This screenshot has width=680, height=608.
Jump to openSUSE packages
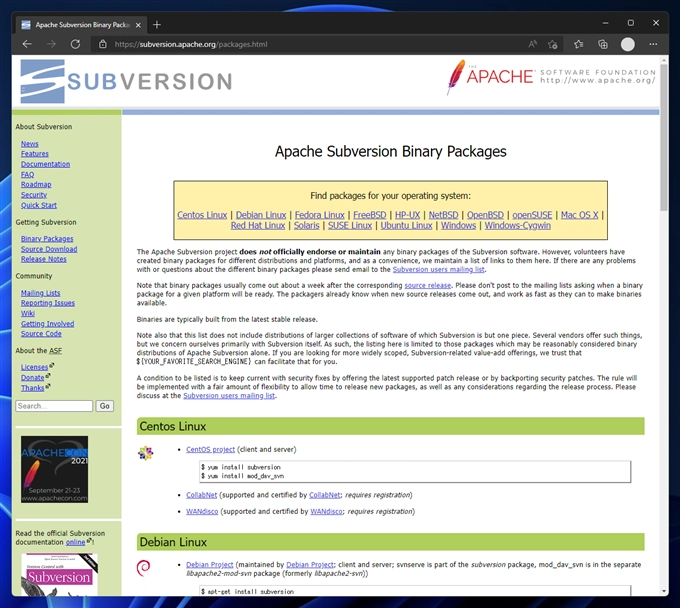(x=532, y=215)
